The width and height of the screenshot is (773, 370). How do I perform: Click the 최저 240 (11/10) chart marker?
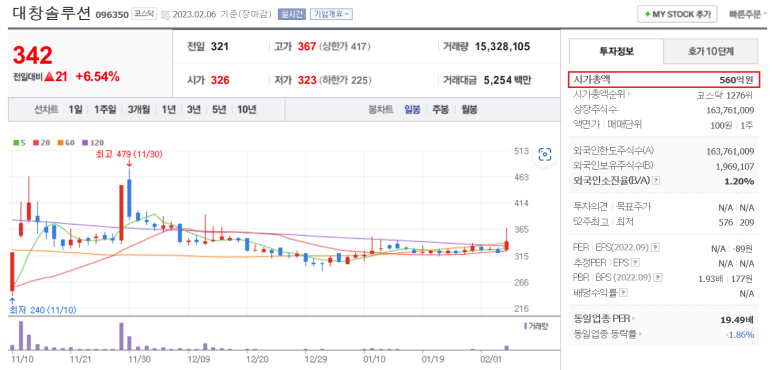(x=43, y=310)
